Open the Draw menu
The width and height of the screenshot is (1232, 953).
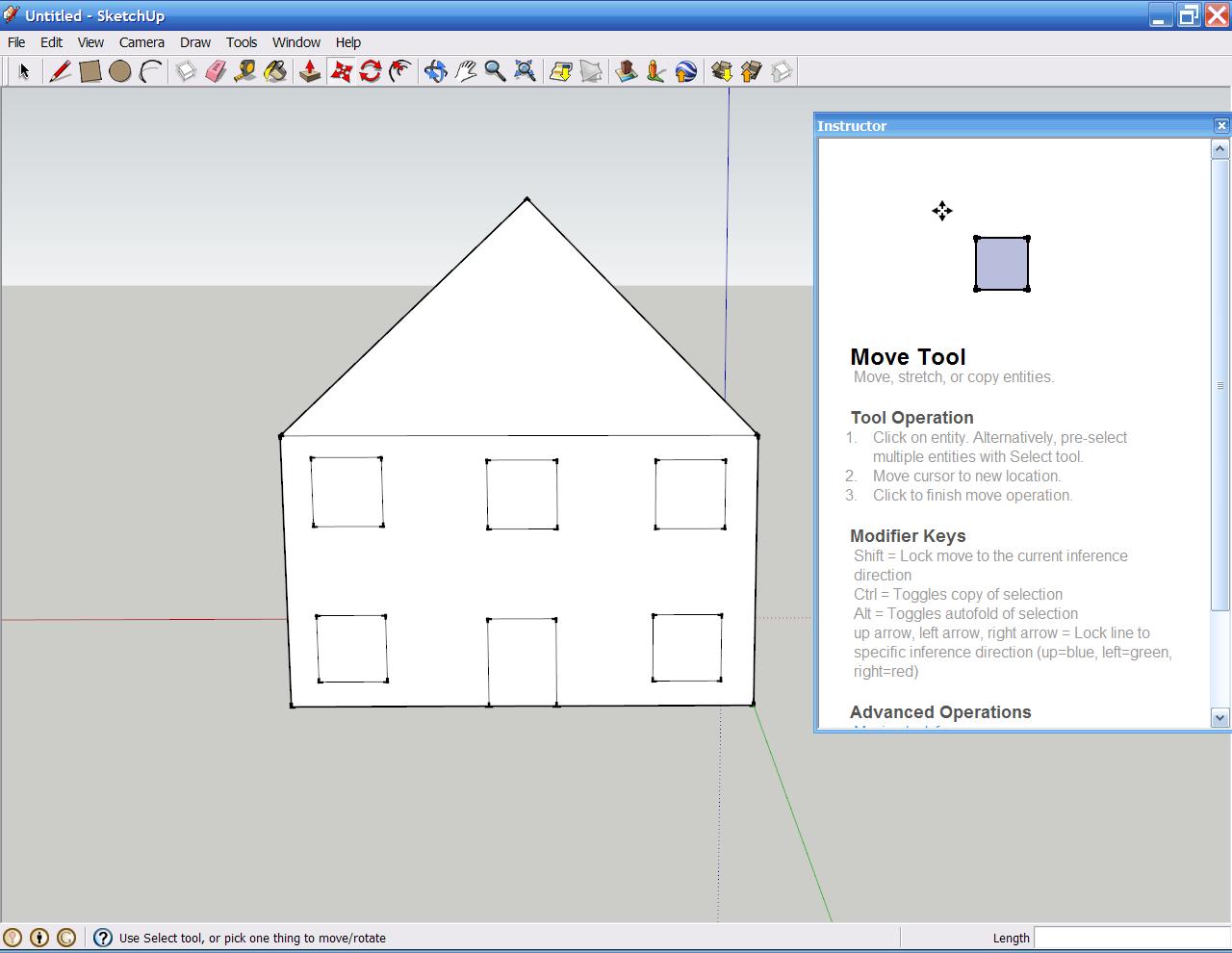194,42
